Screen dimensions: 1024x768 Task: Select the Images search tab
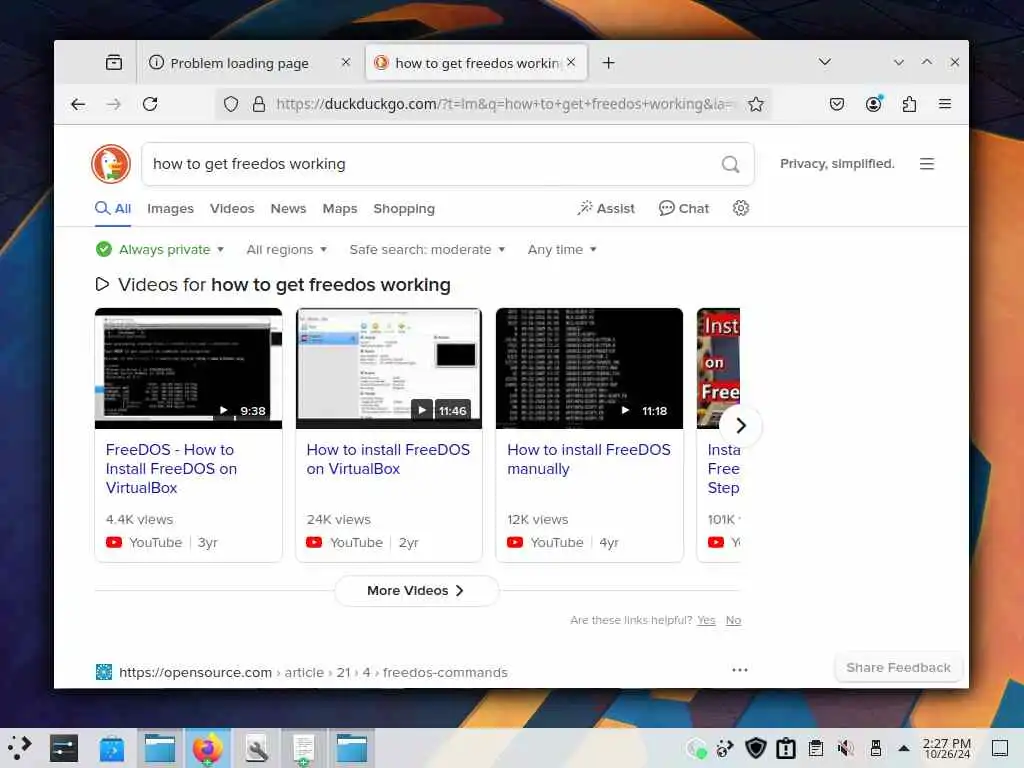(170, 208)
